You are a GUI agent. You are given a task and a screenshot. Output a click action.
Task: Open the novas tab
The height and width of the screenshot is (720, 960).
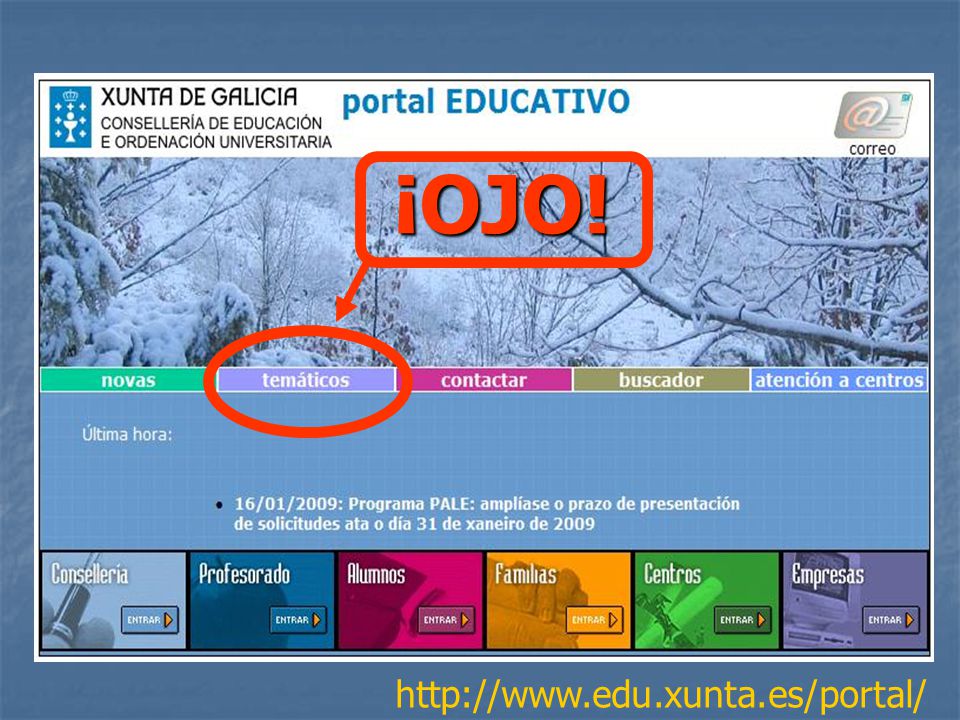coord(128,380)
